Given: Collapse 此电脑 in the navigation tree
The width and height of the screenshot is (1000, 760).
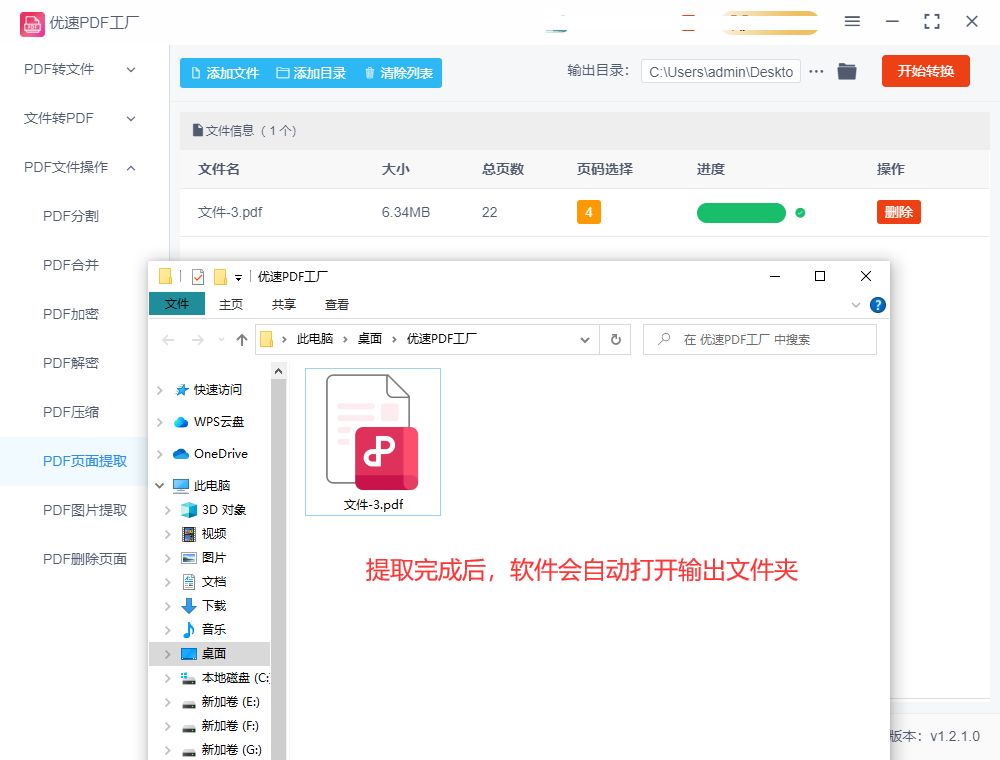Looking at the screenshot, I should (159, 486).
